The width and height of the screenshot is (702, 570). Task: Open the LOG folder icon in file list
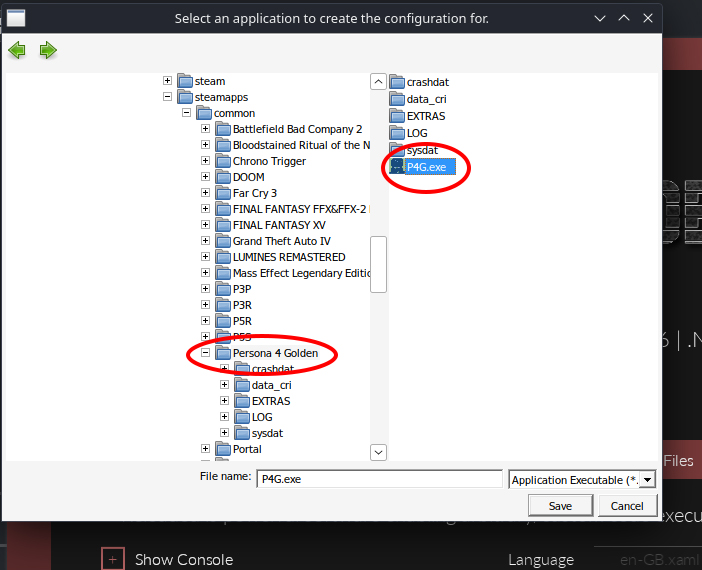(397, 133)
